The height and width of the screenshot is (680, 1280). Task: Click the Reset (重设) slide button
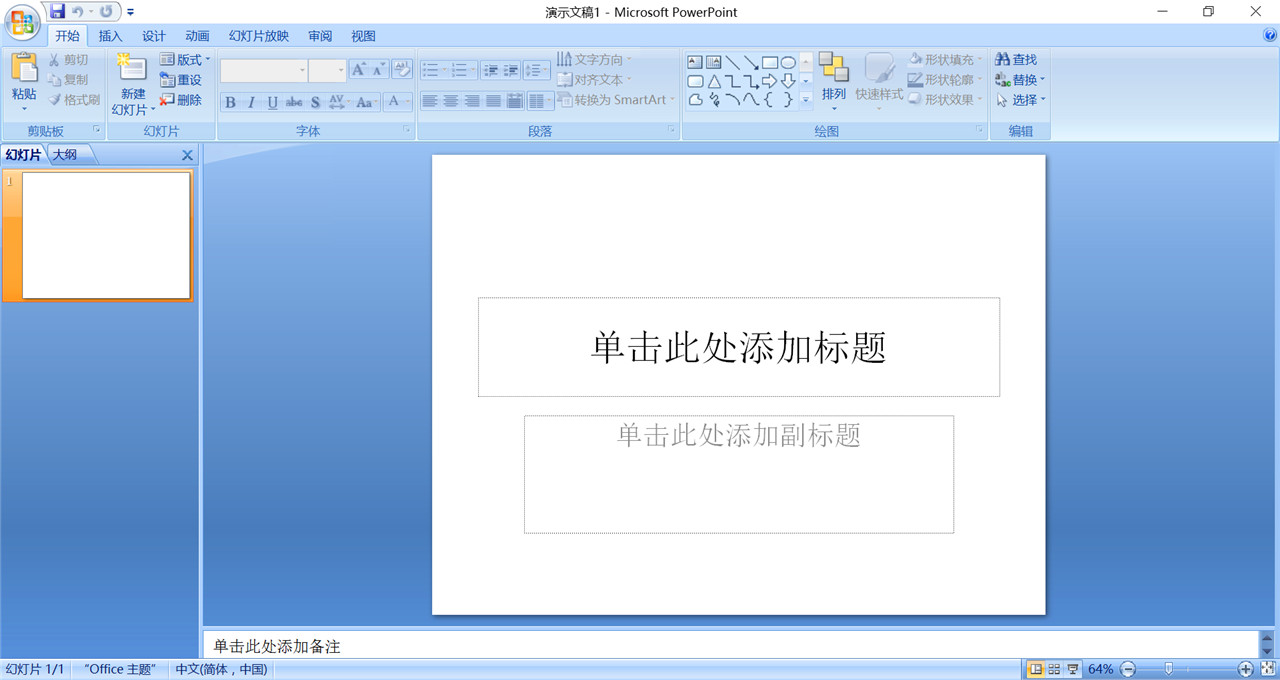(x=181, y=80)
